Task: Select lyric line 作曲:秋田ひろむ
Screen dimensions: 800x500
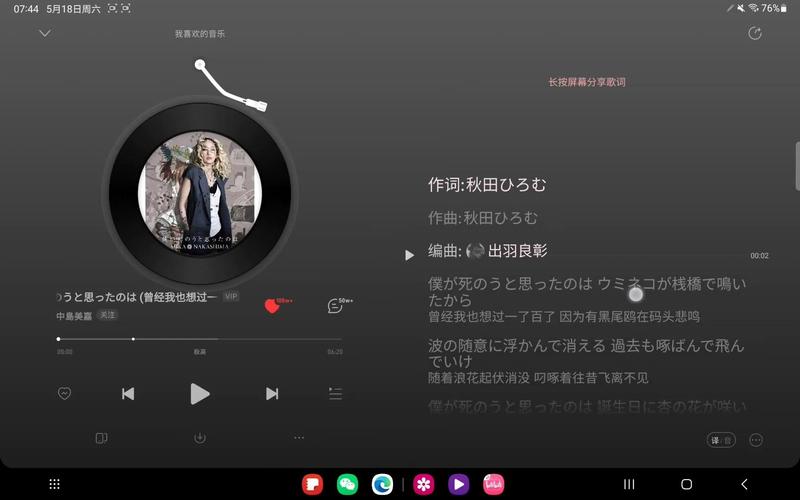Action: tap(483, 218)
